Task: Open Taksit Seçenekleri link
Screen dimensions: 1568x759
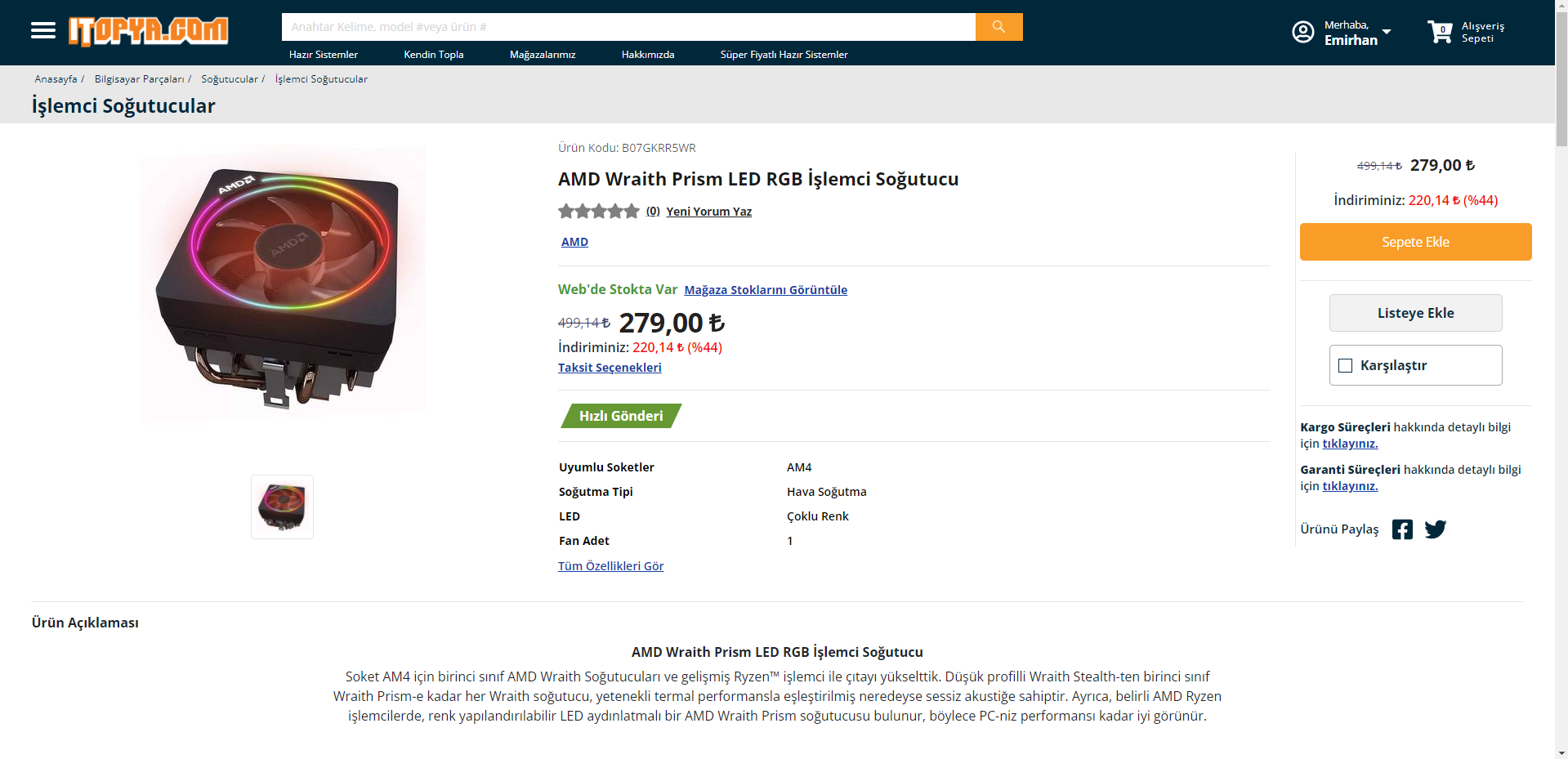Action: coord(610,368)
